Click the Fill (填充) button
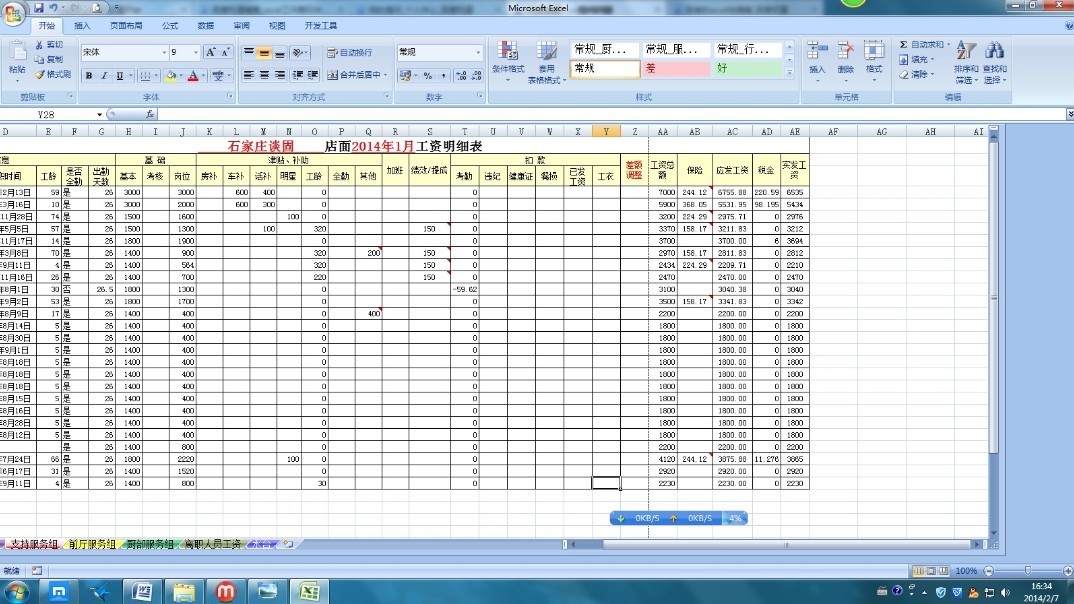The height and width of the screenshot is (604, 1074). [916, 60]
